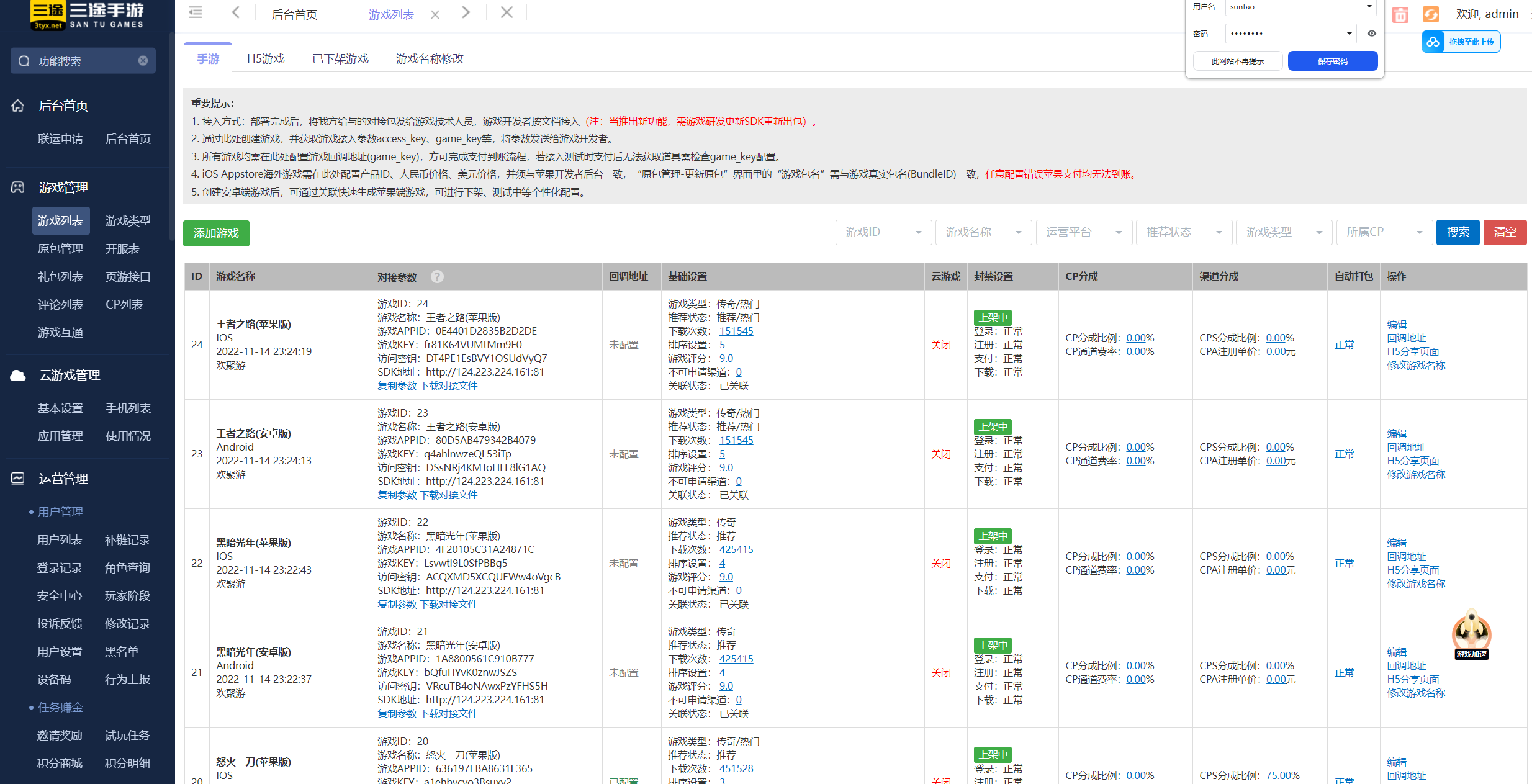Click download count 151545 link for game 24
Image resolution: width=1532 pixels, height=784 pixels.
click(x=736, y=331)
